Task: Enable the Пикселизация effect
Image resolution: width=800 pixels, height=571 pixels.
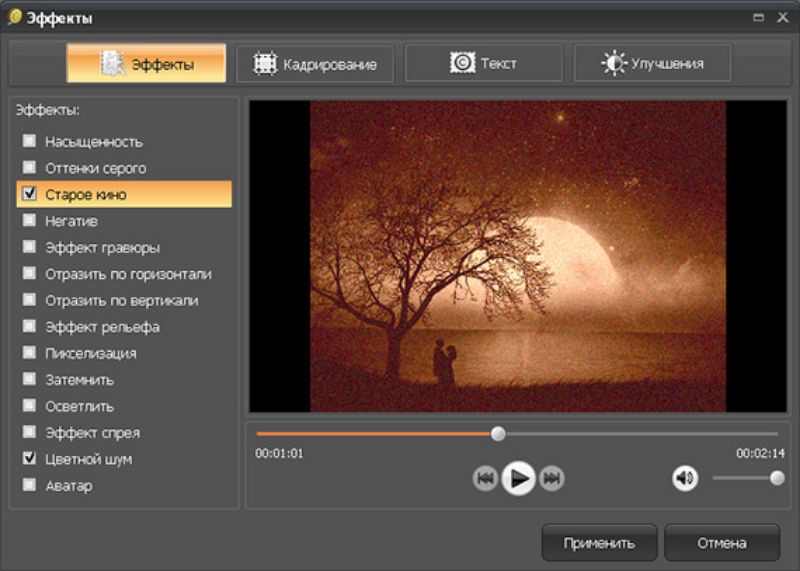Action: [x=30, y=352]
